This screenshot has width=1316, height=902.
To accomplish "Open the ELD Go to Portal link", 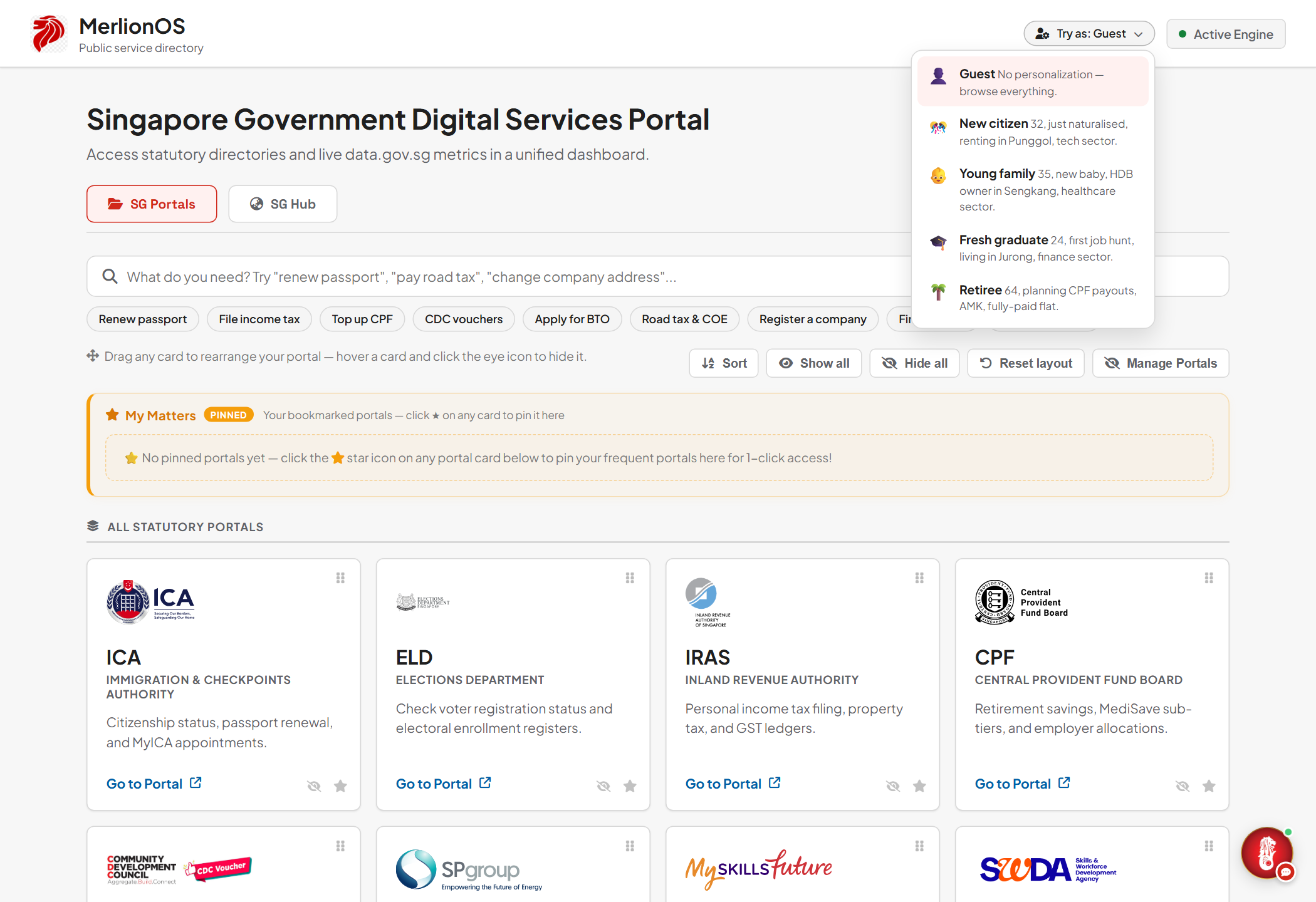I will [x=444, y=784].
